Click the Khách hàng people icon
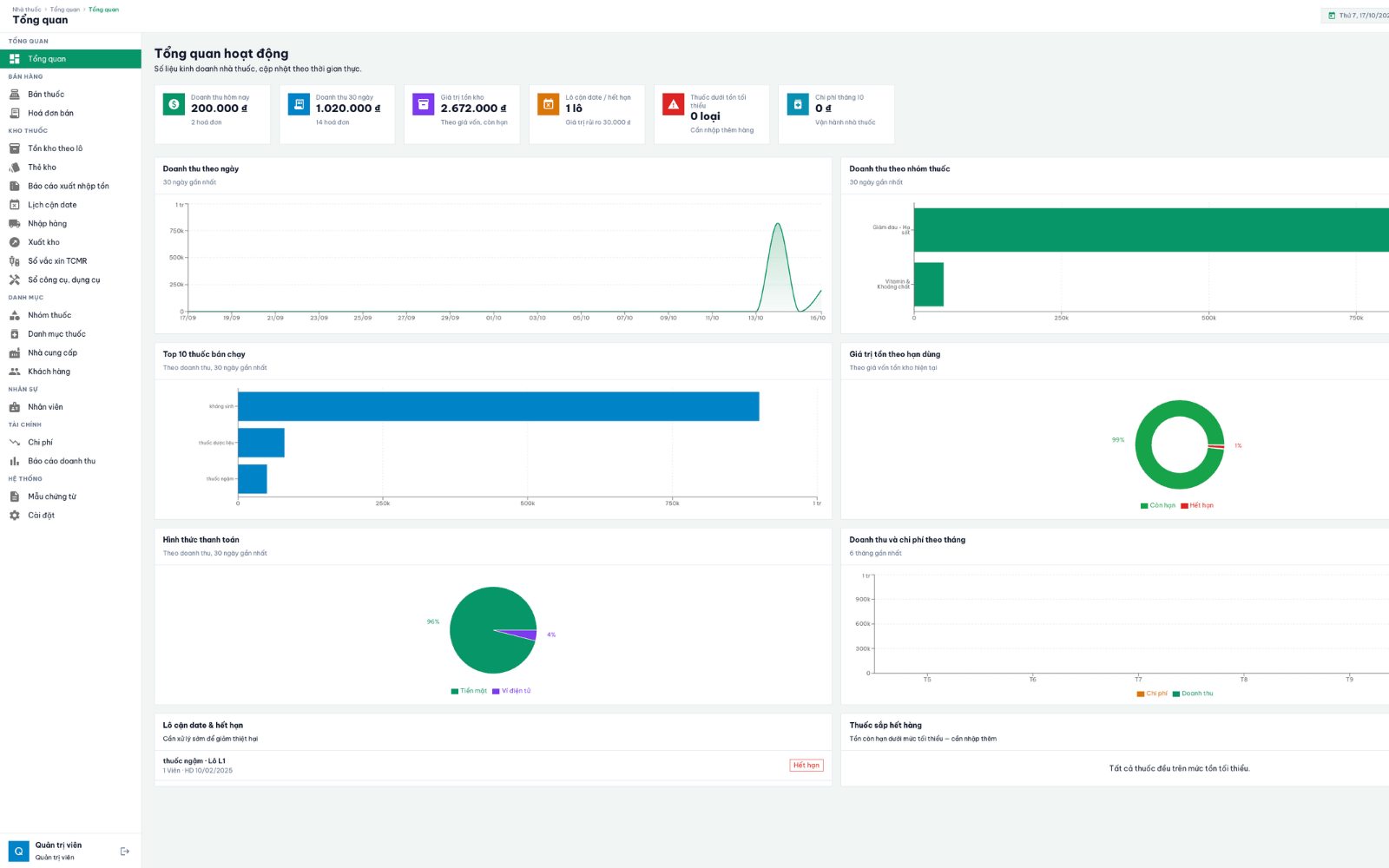 coord(14,372)
